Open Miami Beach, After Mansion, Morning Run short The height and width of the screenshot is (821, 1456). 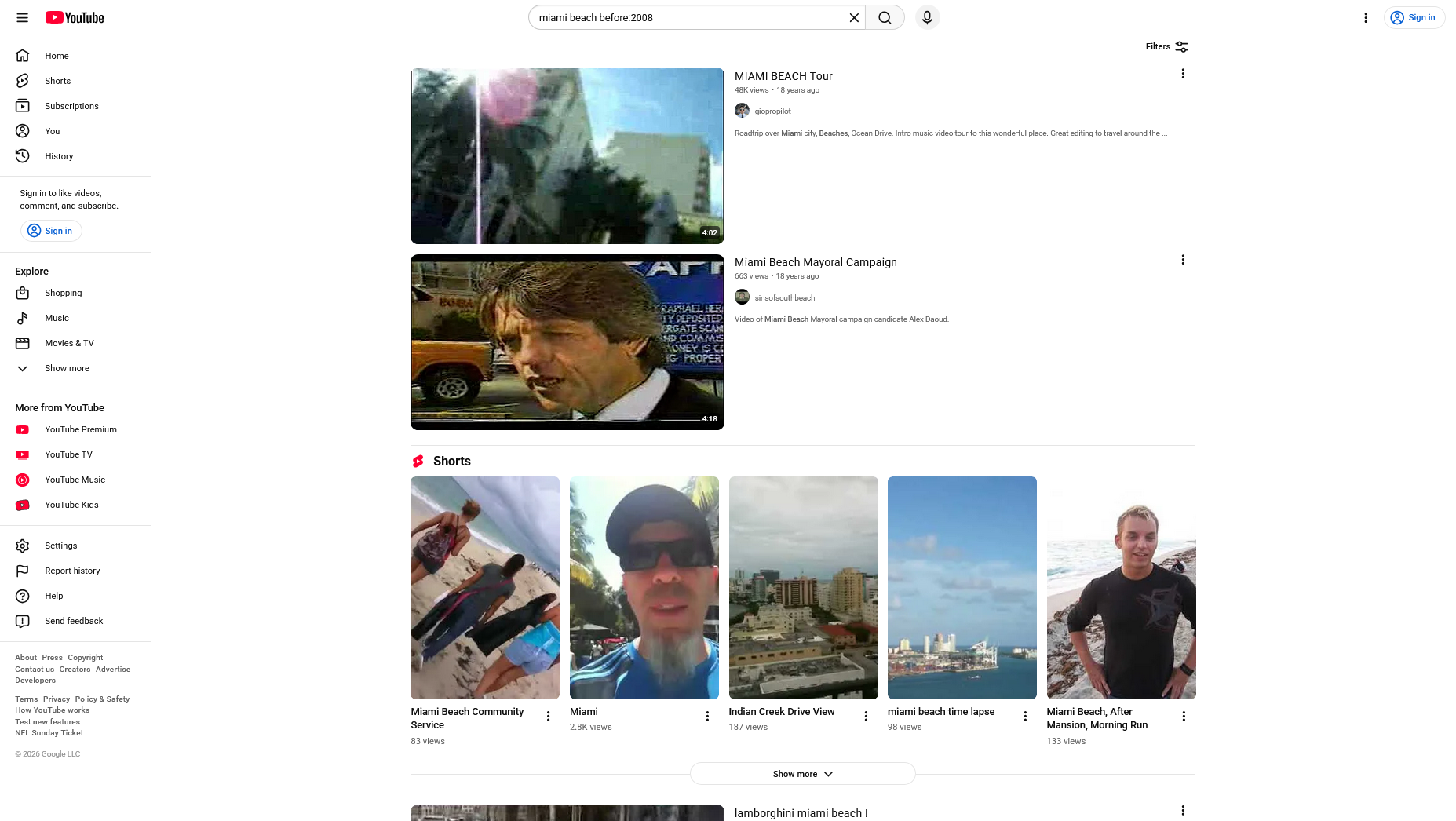click(x=1121, y=588)
